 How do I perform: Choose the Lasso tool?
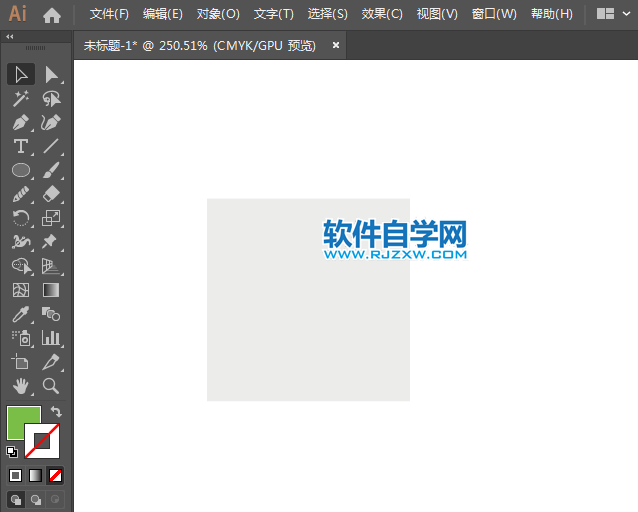click(x=51, y=98)
